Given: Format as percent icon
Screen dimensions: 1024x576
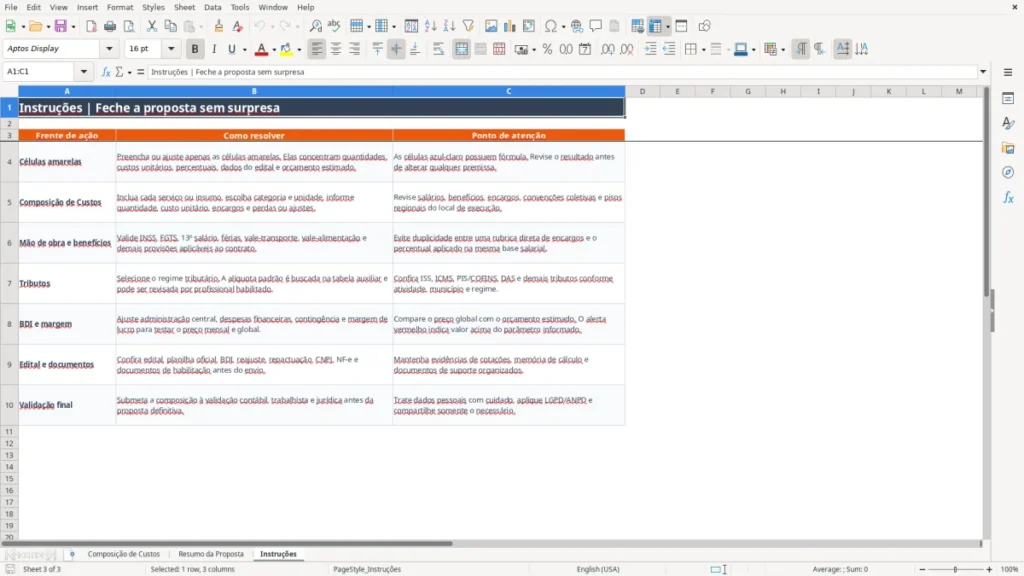Looking at the screenshot, I should point(547,49).
